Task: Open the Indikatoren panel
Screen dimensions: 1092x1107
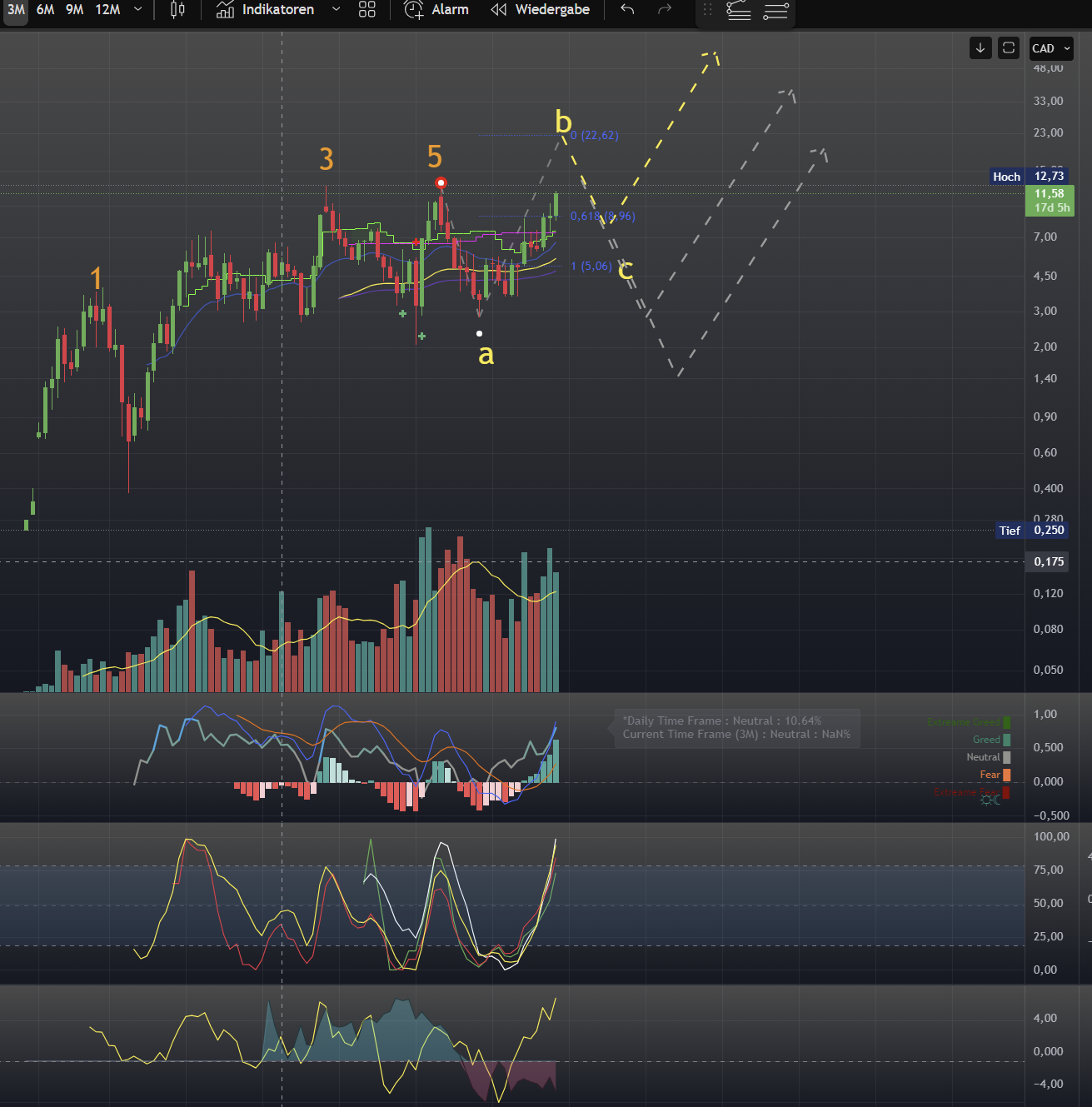Action: (x=266, y=10)
